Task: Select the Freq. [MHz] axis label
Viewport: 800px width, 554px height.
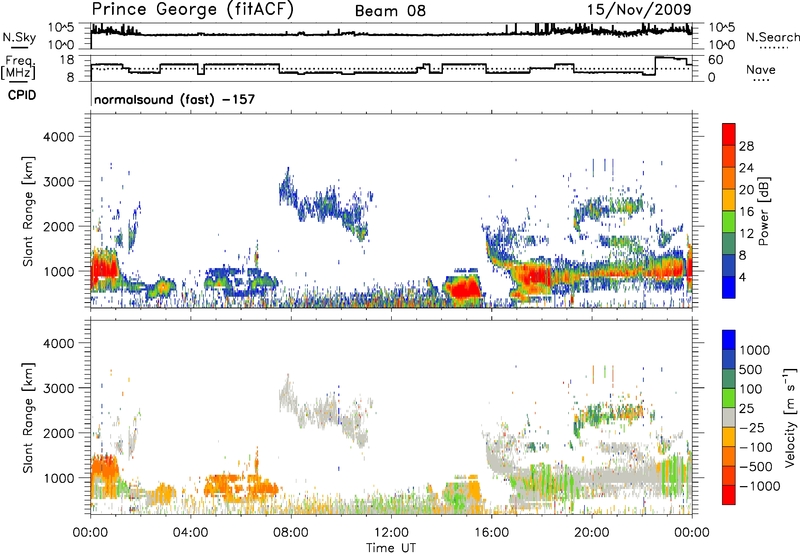Action: pyautogui.click(x=19, y=67)
